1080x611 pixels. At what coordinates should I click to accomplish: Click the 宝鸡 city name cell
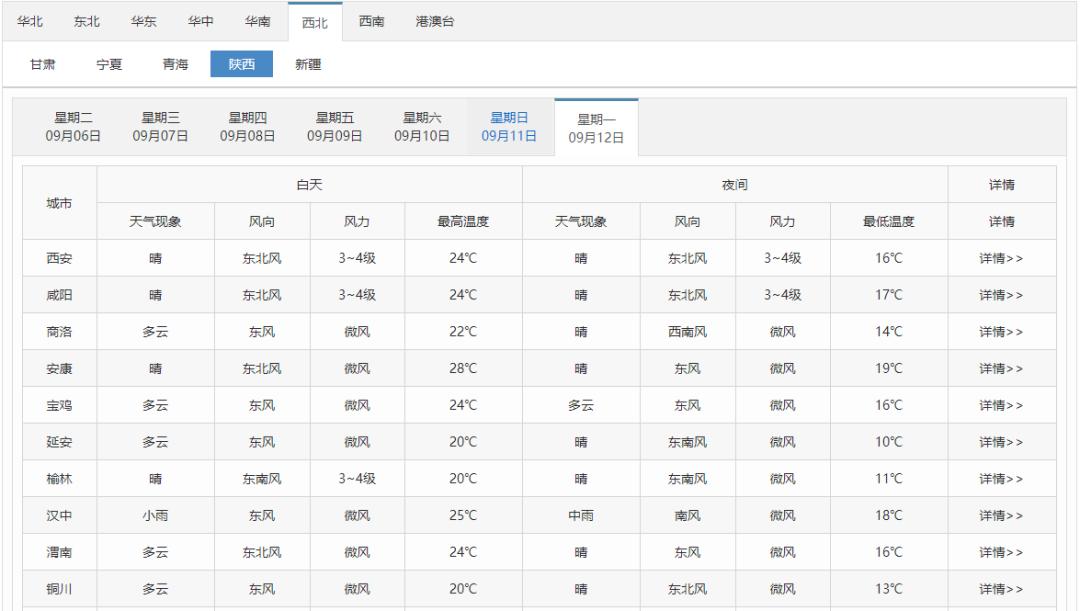tap(59, 406)
